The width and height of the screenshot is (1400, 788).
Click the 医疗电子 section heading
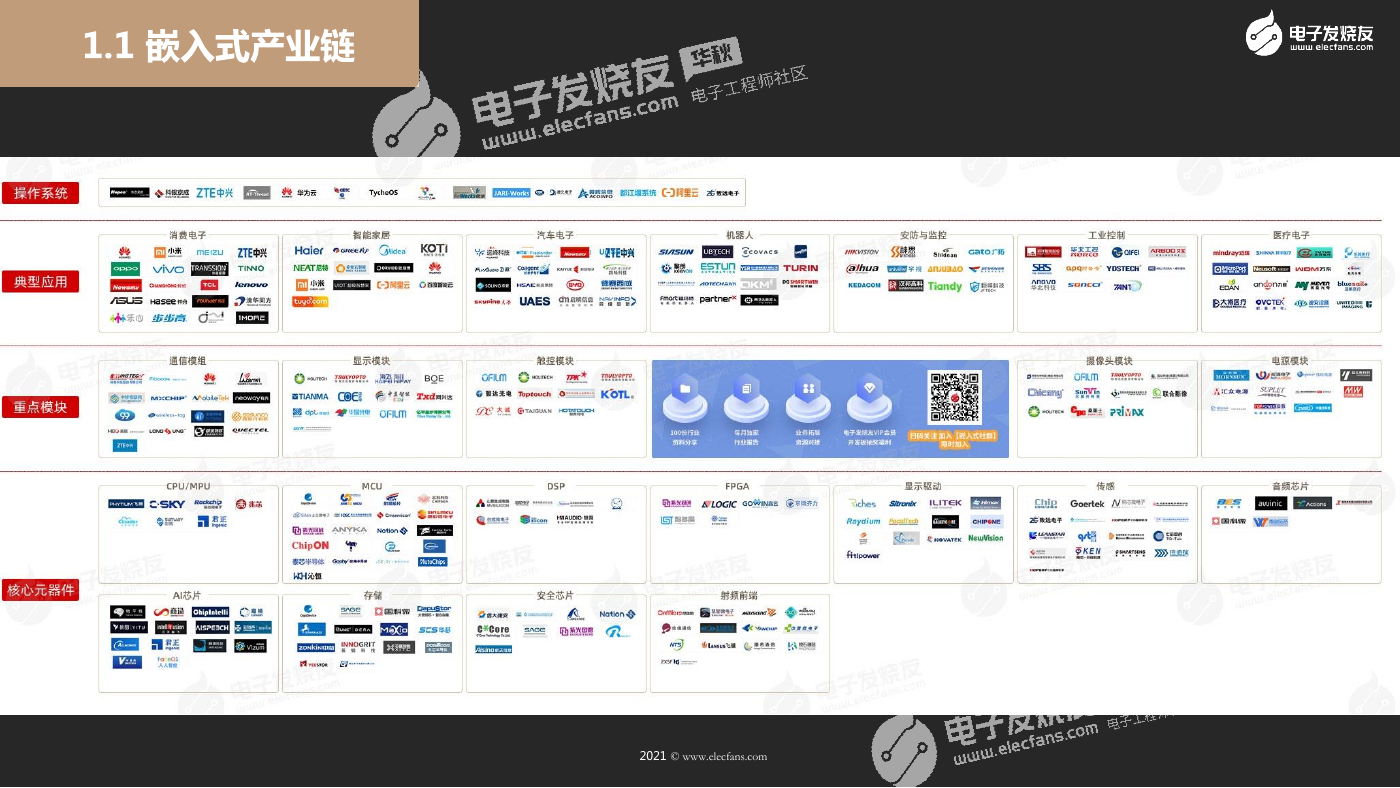tap(1291, 236)
